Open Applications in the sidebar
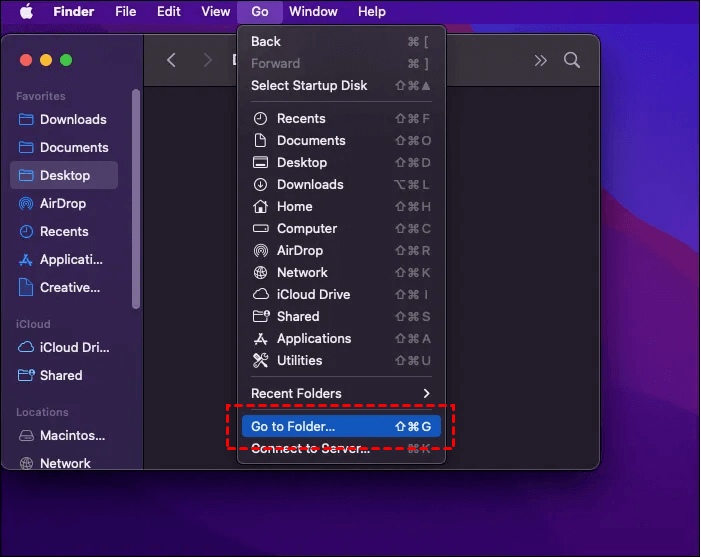This screenshot has width=701, height=558. pos(63,260)
